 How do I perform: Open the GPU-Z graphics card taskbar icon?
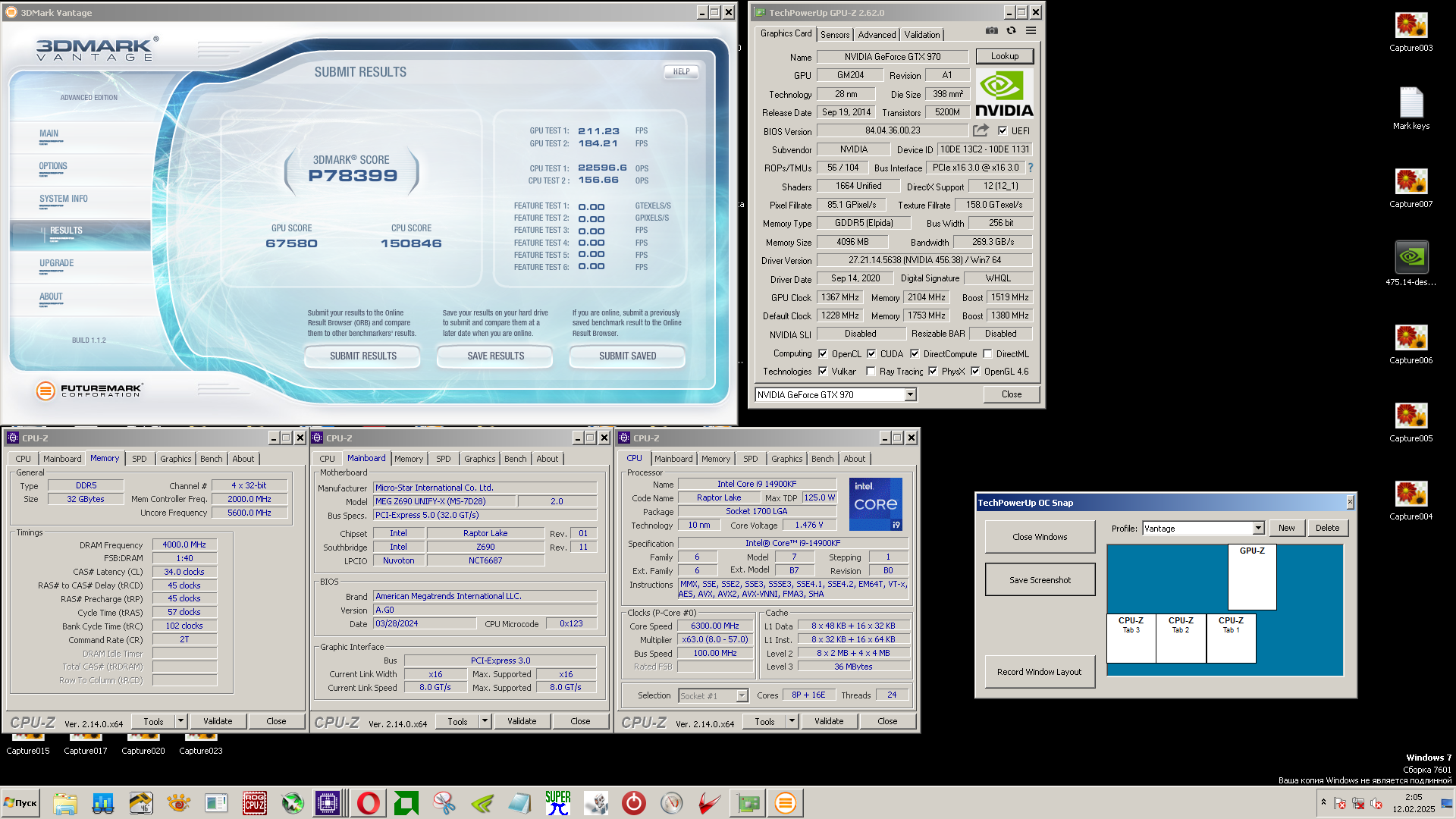[x=748, y=802]
